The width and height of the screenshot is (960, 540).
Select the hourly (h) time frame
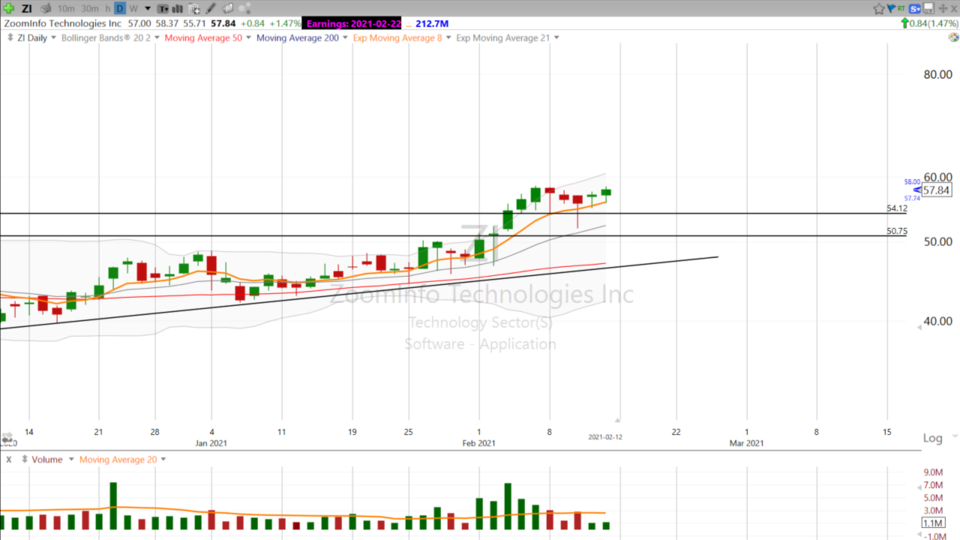pyautogui.click(x=108, y=9)
